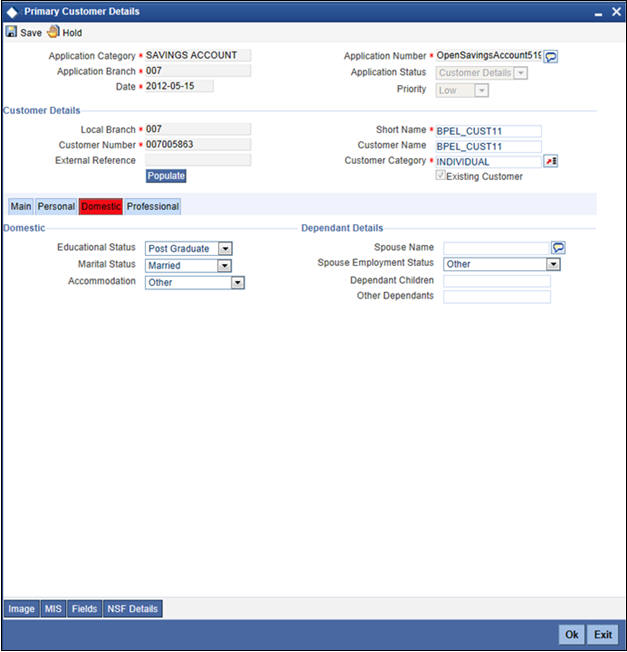Open the Educational Status dropdown

225,249
